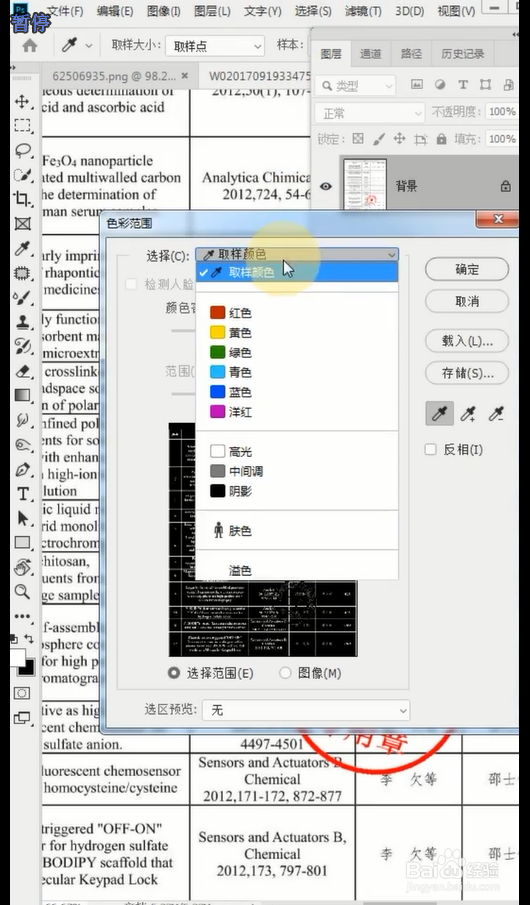
Task: Click the Subtract from Sample eyedropper
Action: 496,414
